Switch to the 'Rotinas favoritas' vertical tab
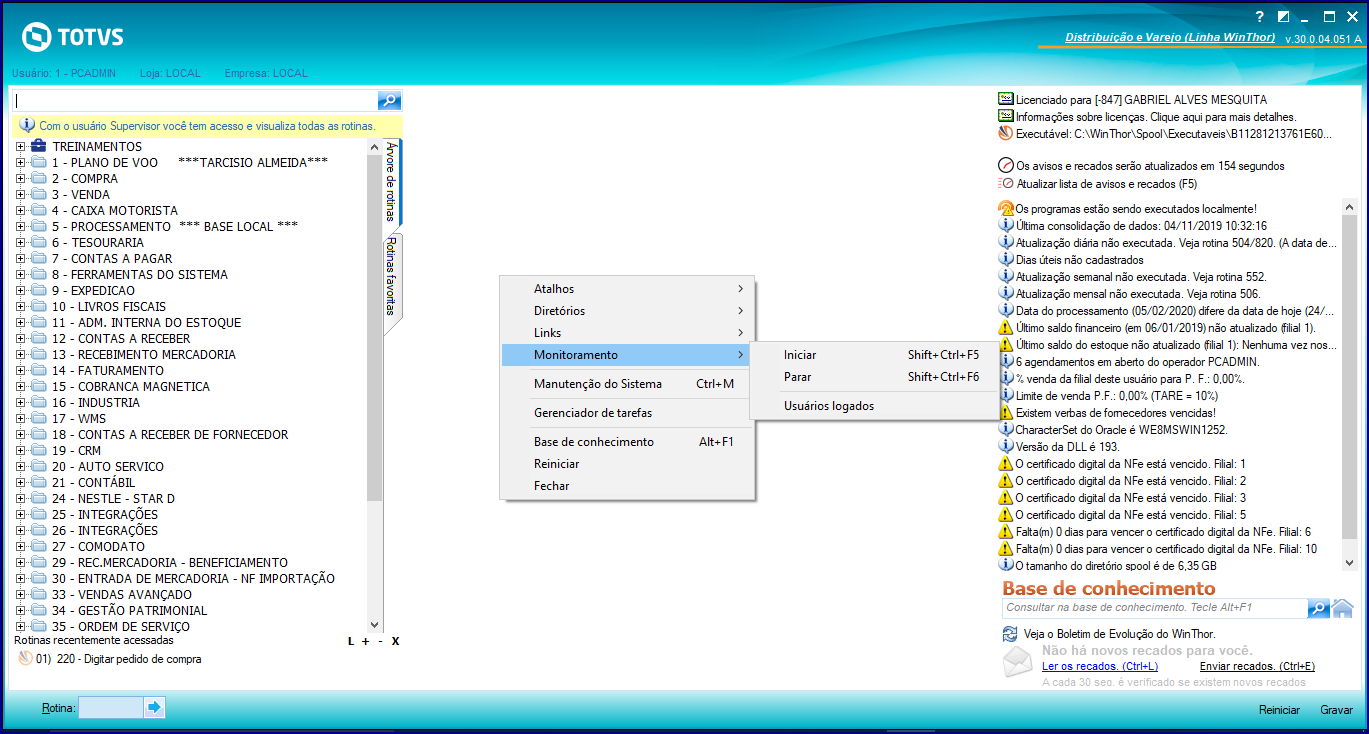This screenshot has height=734, width=1369. tap(392, 277)
